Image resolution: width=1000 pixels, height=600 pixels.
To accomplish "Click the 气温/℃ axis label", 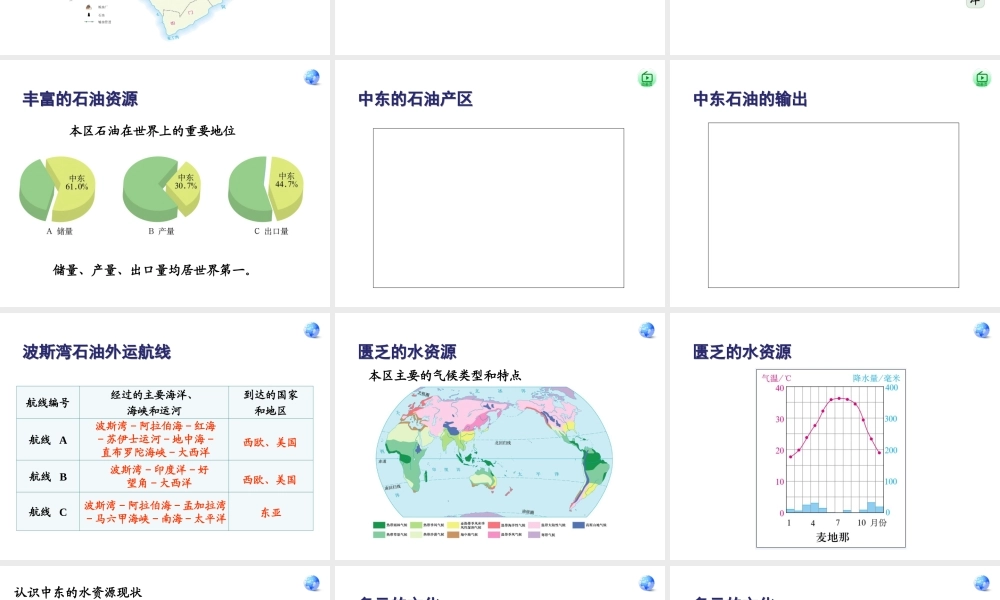I will [776, 378].
